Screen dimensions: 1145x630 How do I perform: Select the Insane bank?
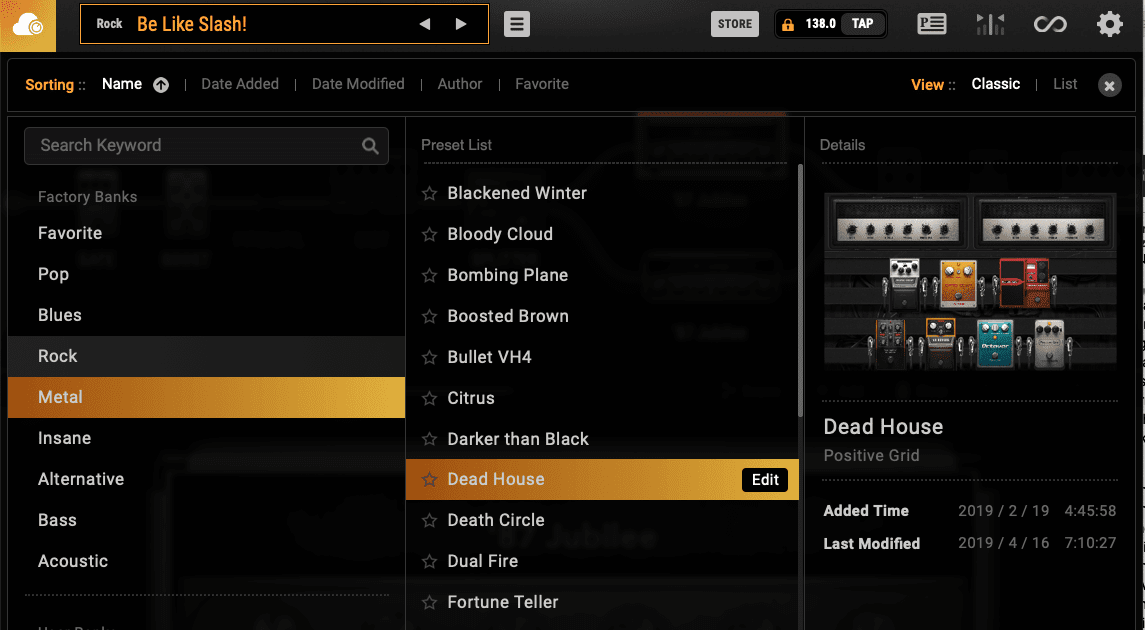(206, 438)
